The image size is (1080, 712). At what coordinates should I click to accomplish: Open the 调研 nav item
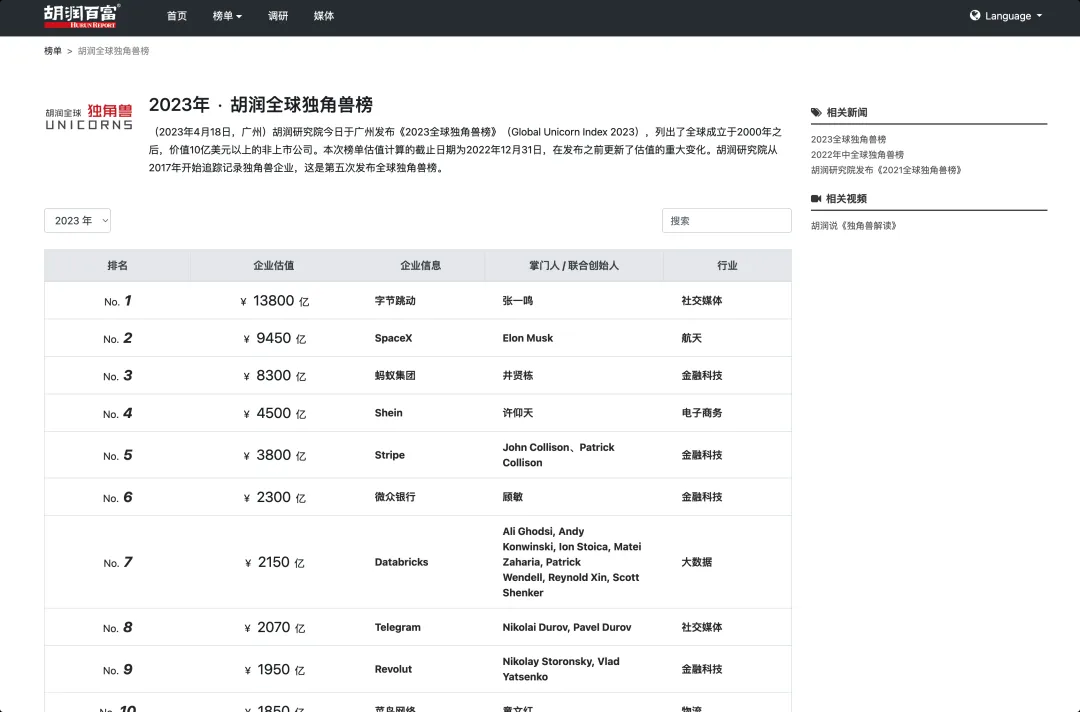click(x=278, y=16)
